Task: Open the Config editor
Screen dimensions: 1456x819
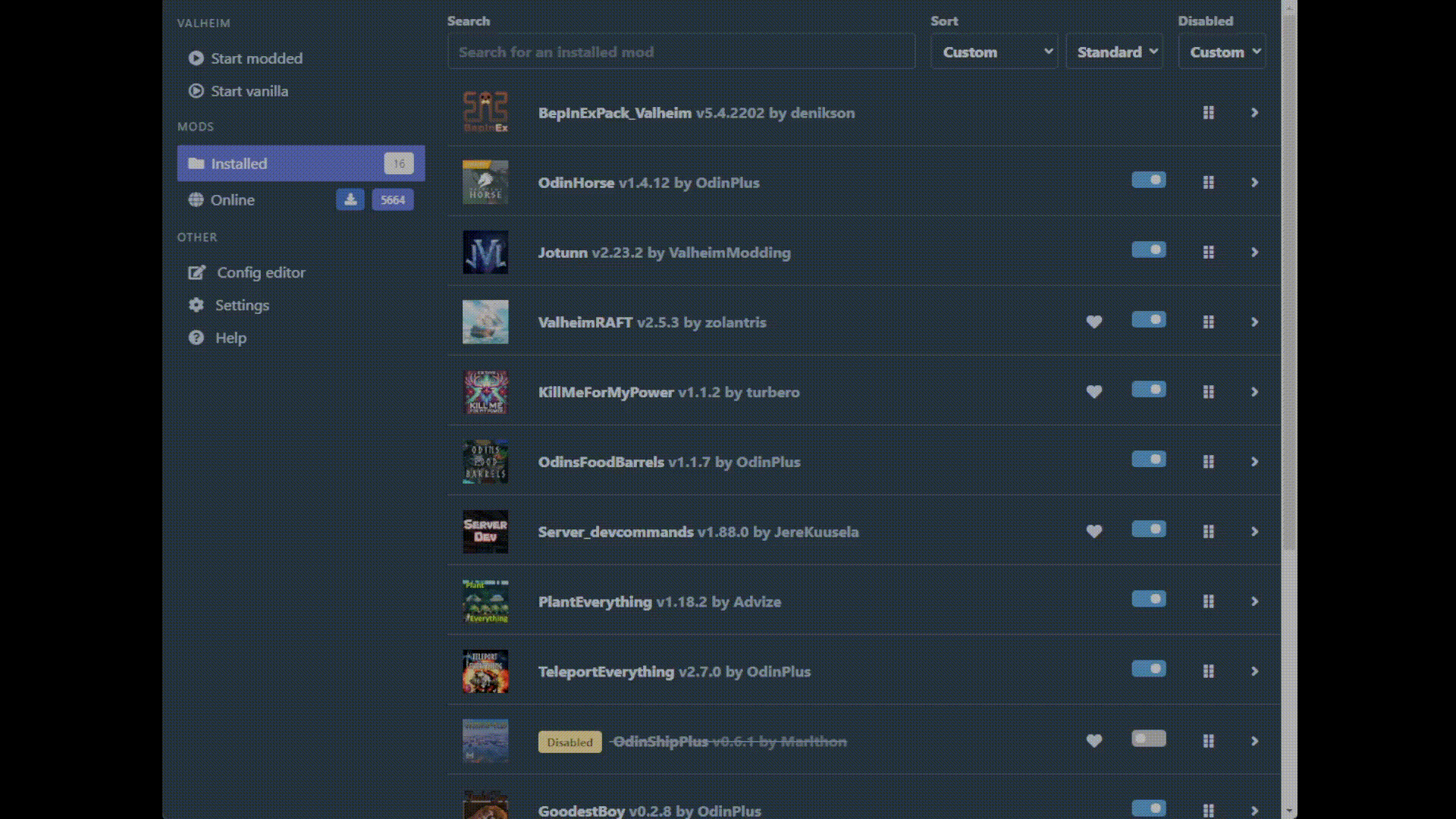Action: point(261,272)
